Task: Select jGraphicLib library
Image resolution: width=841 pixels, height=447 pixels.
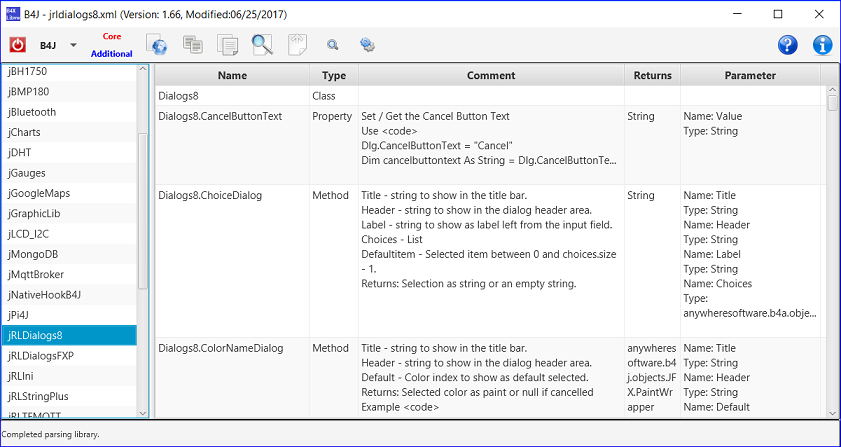Action: [69, 214]
